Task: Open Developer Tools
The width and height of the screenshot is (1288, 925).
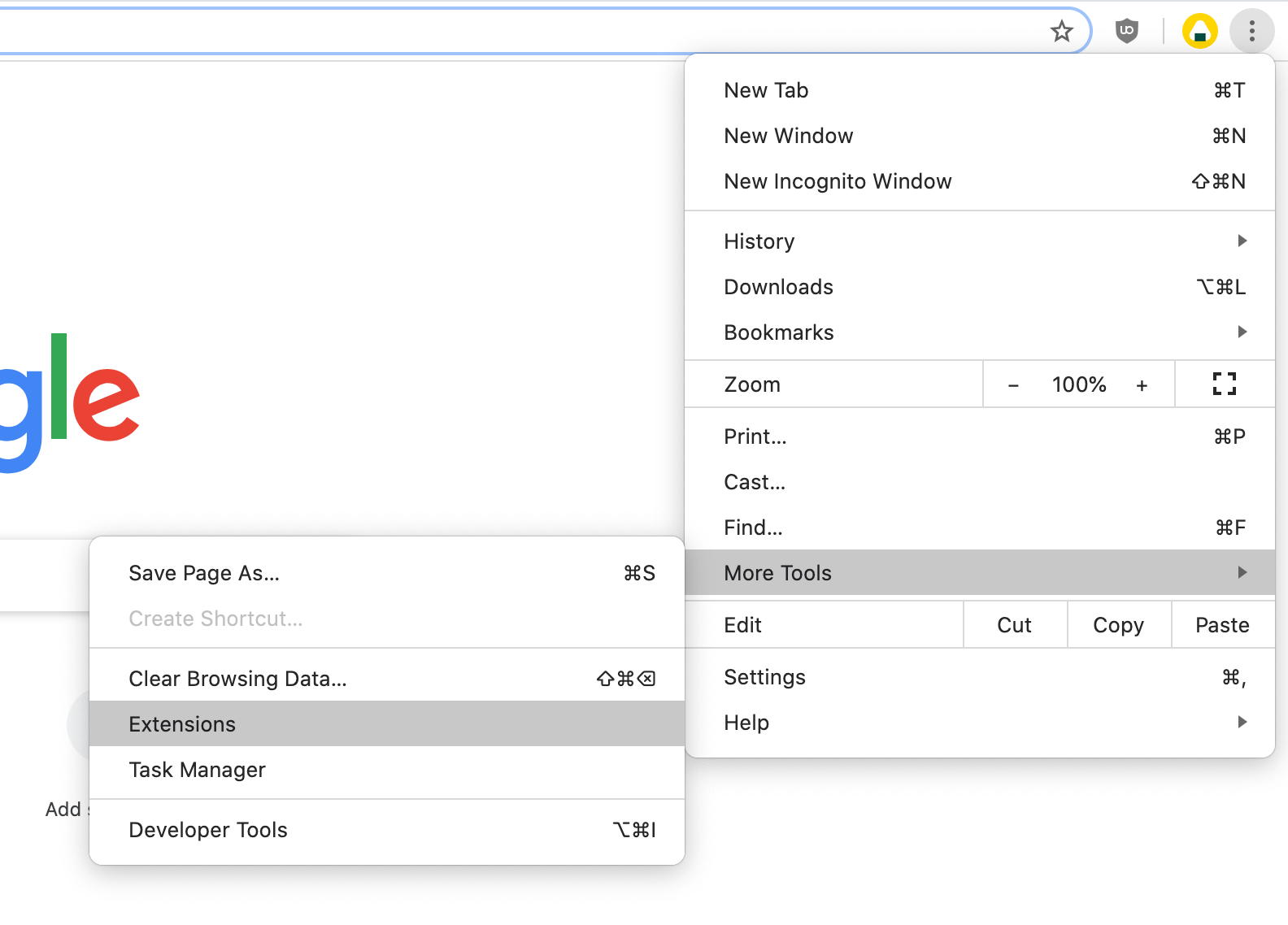Action: tap(387, 830)
